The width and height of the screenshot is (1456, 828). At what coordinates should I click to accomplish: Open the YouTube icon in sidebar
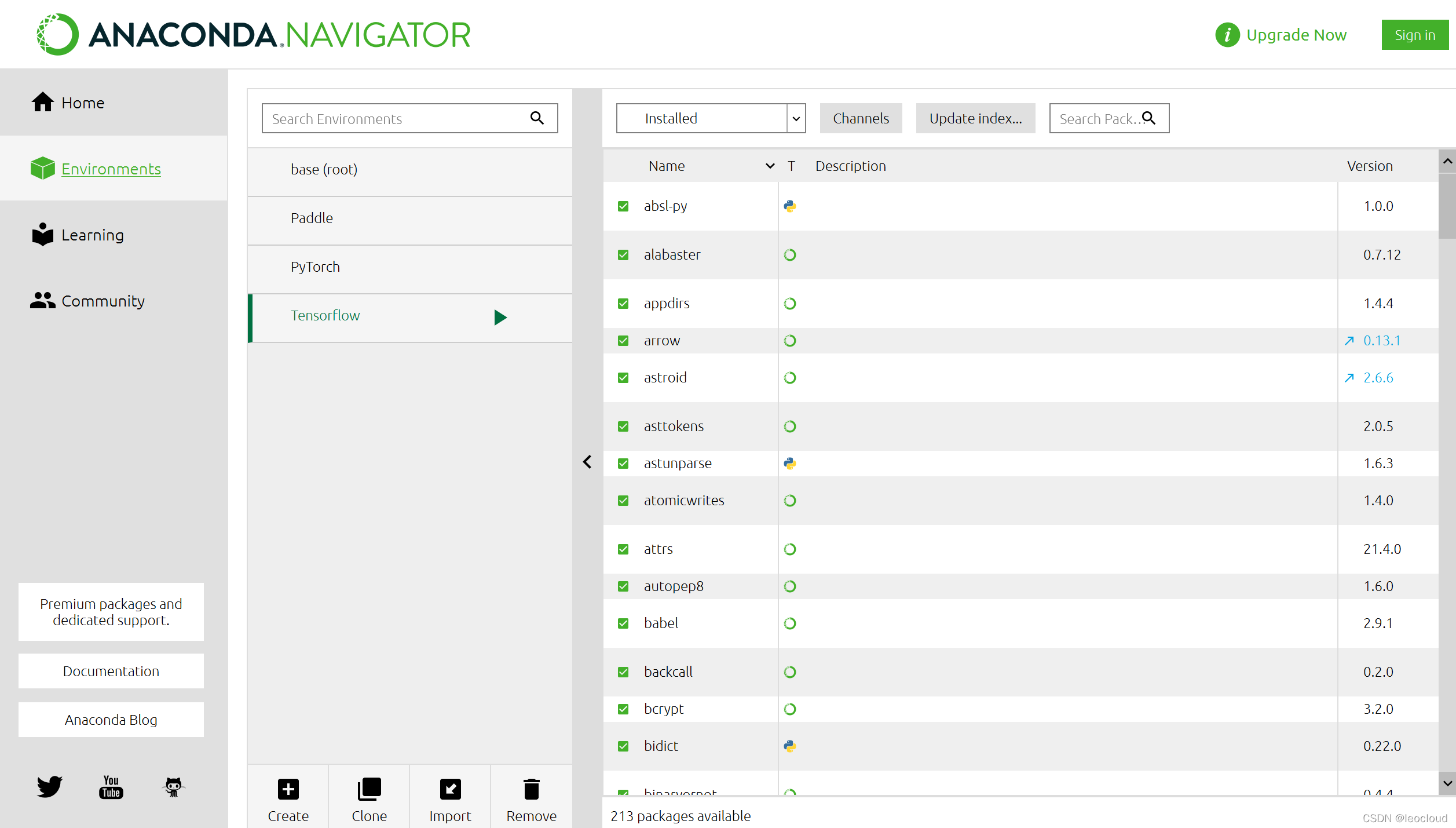coord(111,786)
